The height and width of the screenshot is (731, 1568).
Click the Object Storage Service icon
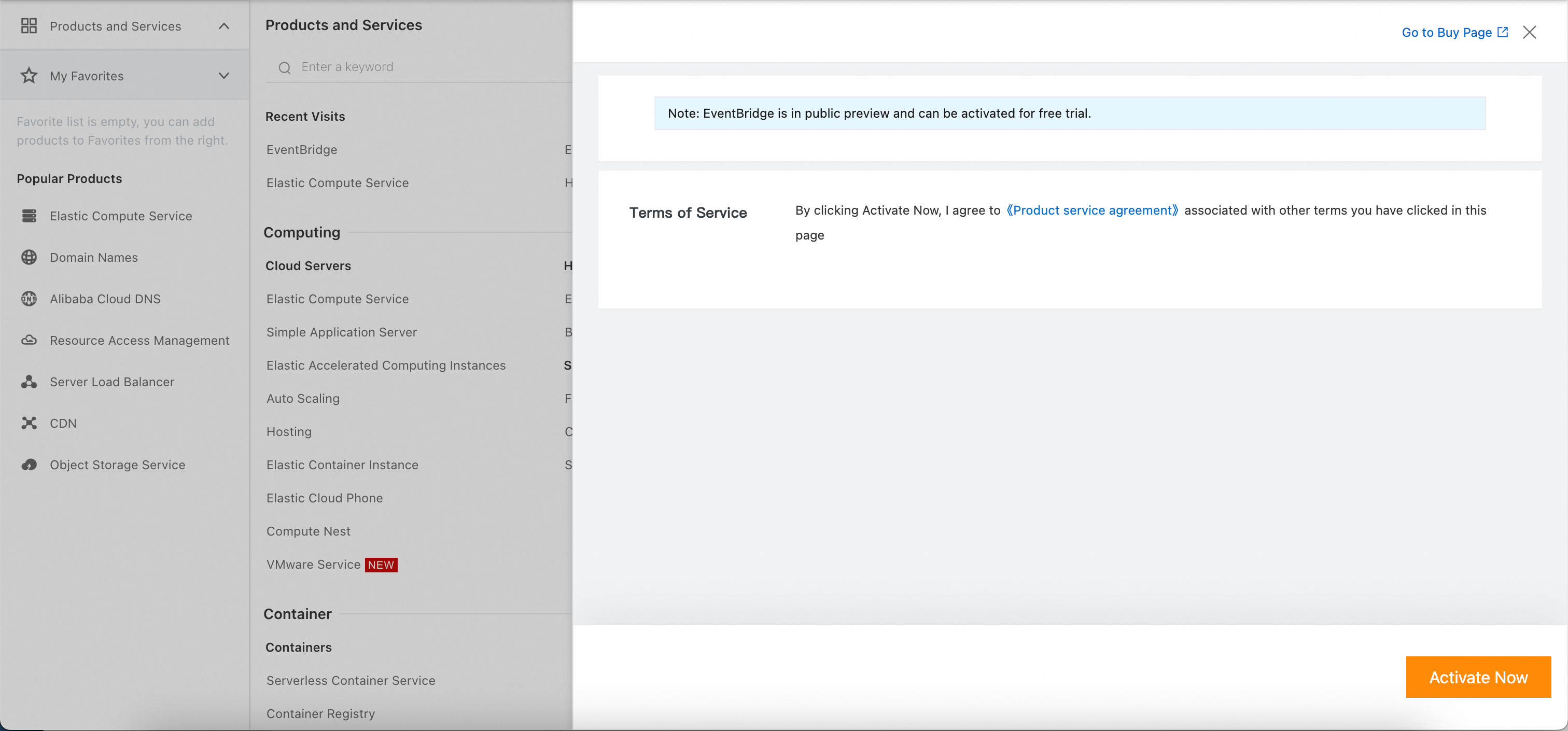tap(29, 465)
